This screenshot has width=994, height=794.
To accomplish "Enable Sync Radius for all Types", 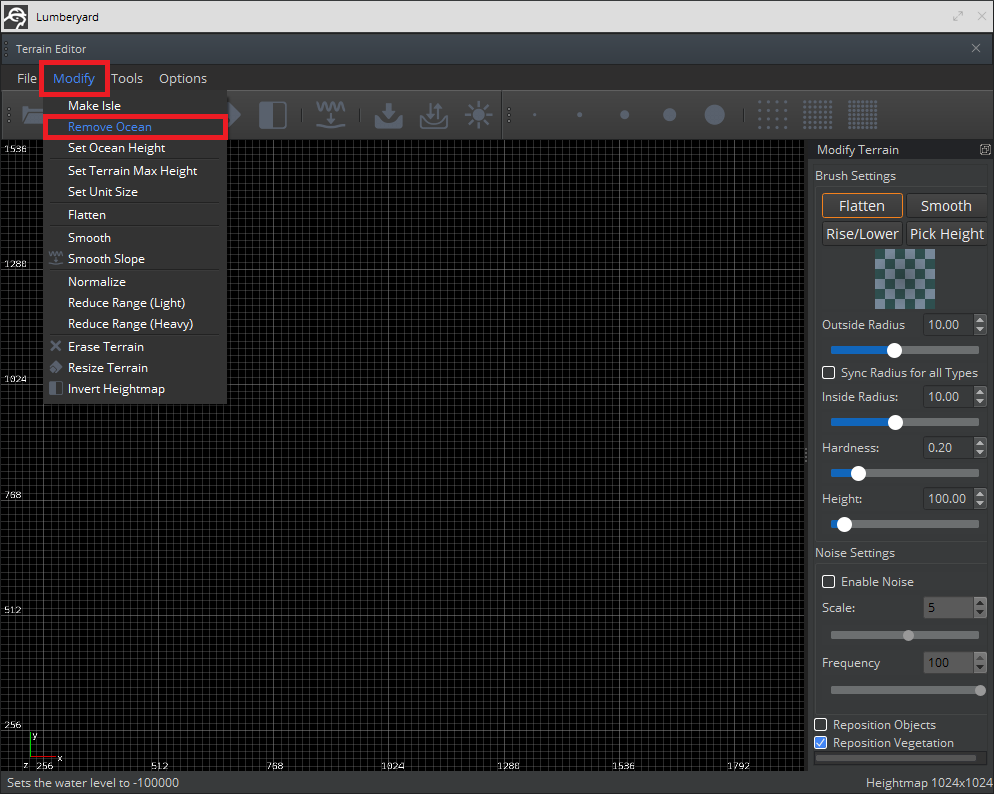I will click(828, 373).
